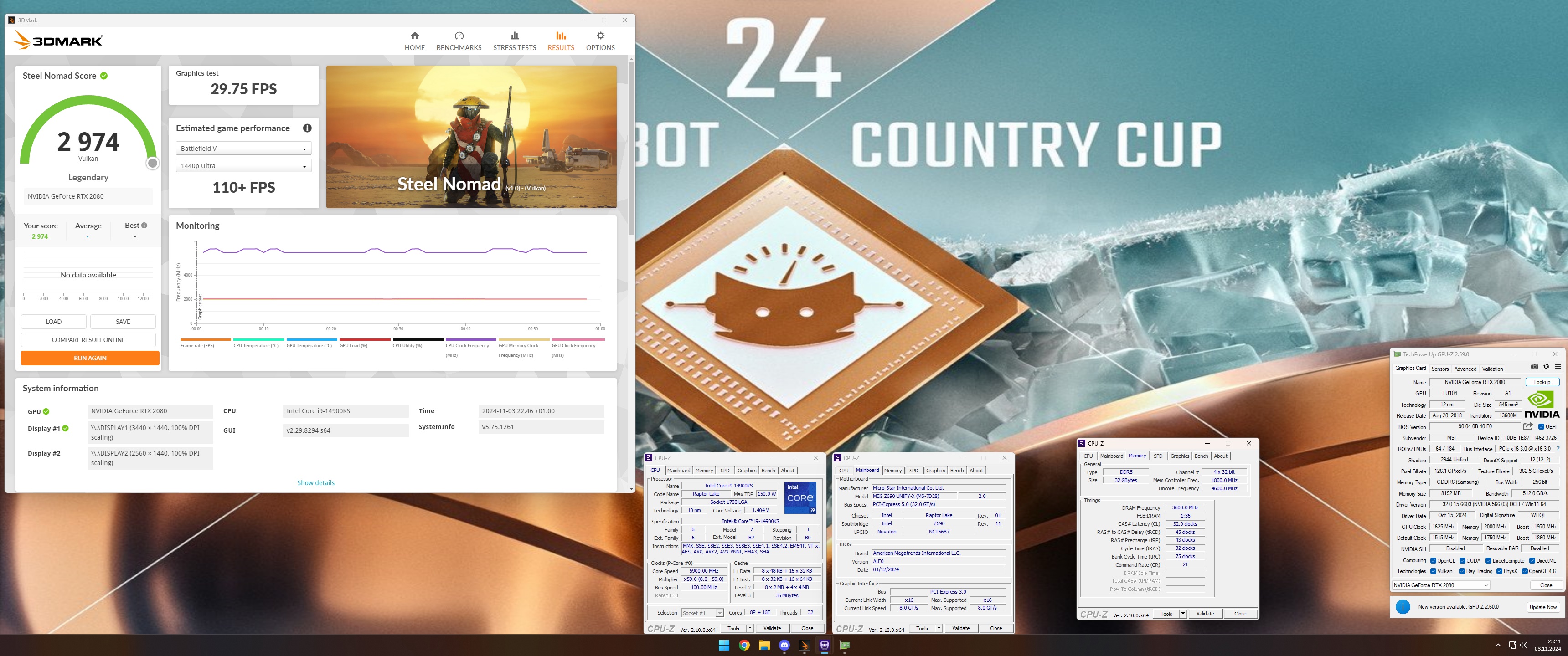Open the STRESS TESTS section
The width and height of the screenshot is (1568, 656).
point(514,41)
